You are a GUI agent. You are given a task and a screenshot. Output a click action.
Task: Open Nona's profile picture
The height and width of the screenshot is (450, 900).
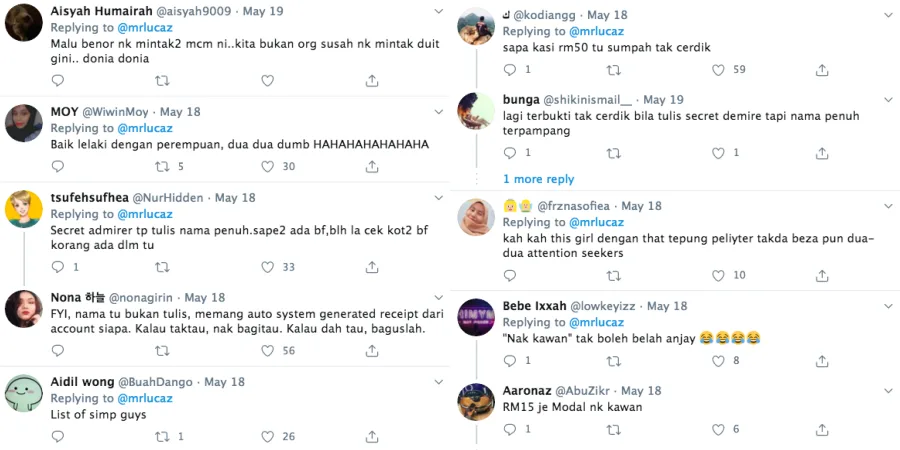(x=23, y=308)
